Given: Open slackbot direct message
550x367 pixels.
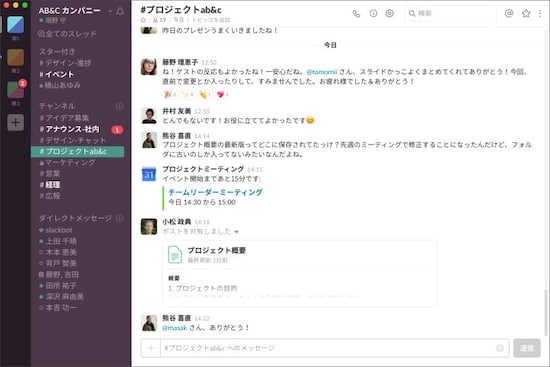Looking at the screenshot, I should coord(55,230).
